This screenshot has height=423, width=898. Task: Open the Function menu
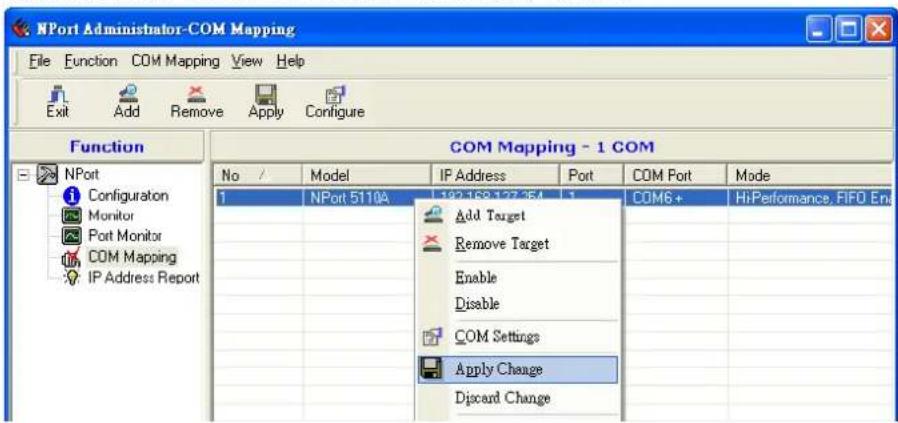coord(90,61)
